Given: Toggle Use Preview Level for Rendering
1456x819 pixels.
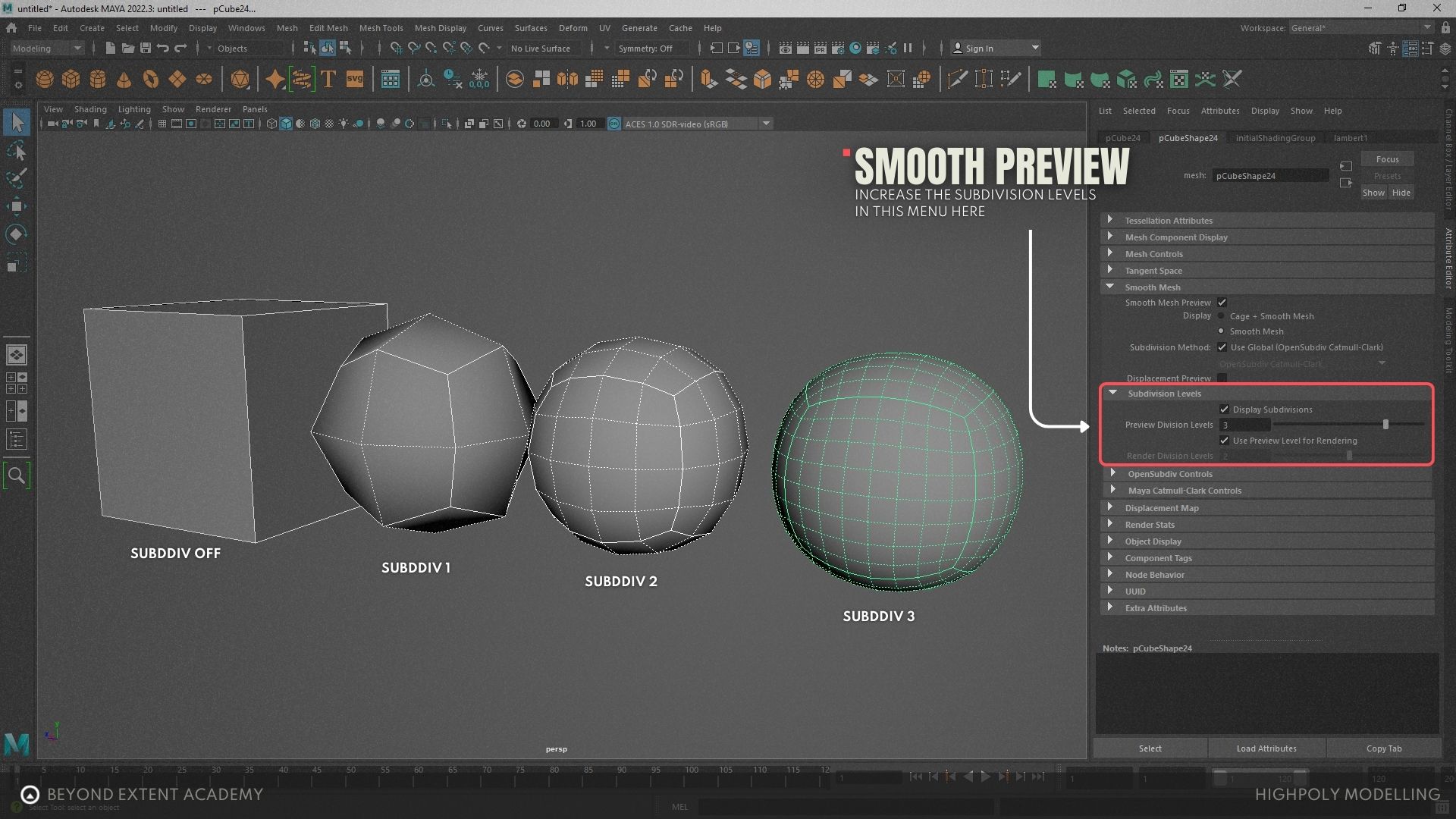Looking at the screenshot, I should point(1224,441).
